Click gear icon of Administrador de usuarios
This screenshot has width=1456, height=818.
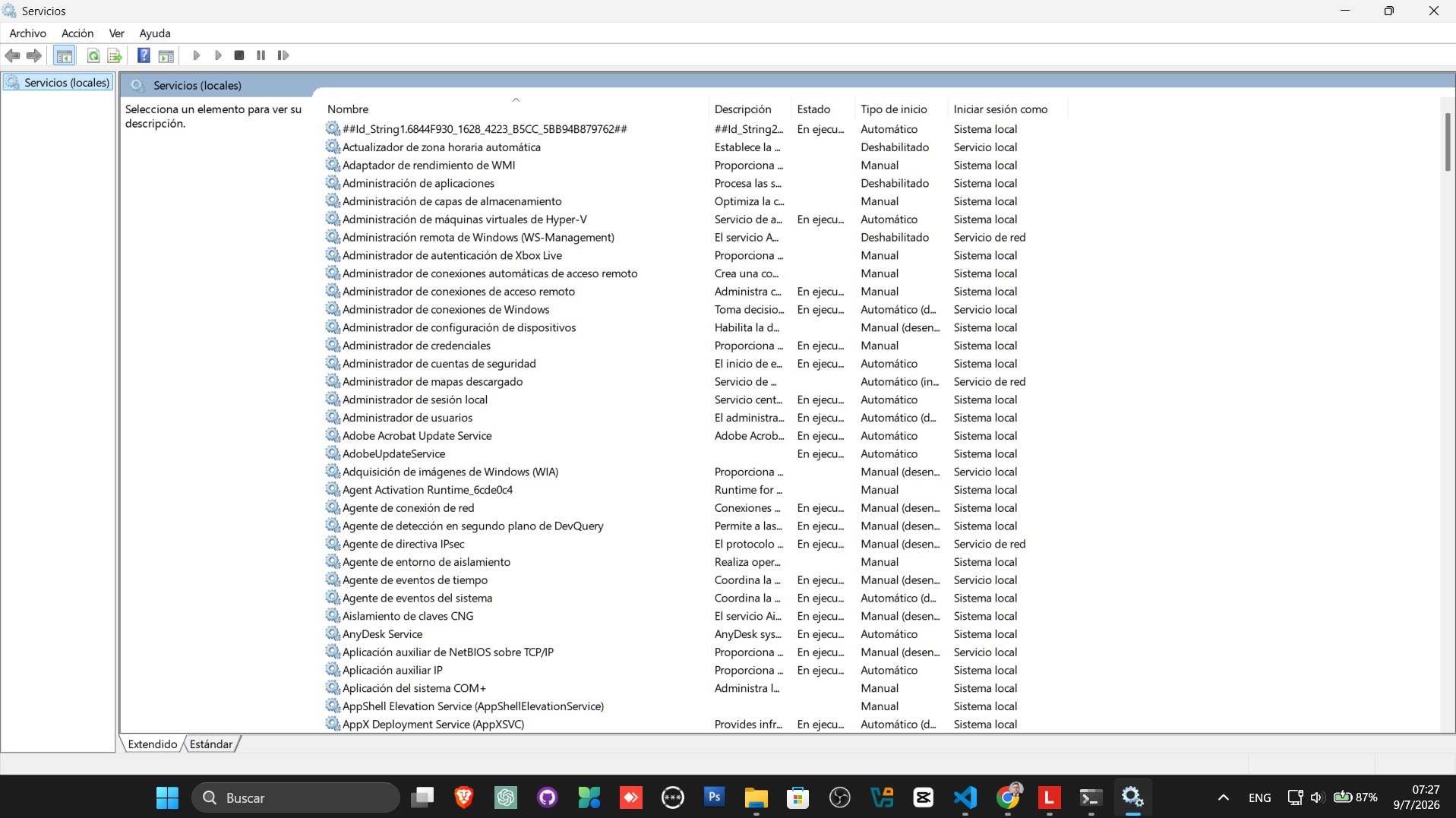click(x=333, y=418)
